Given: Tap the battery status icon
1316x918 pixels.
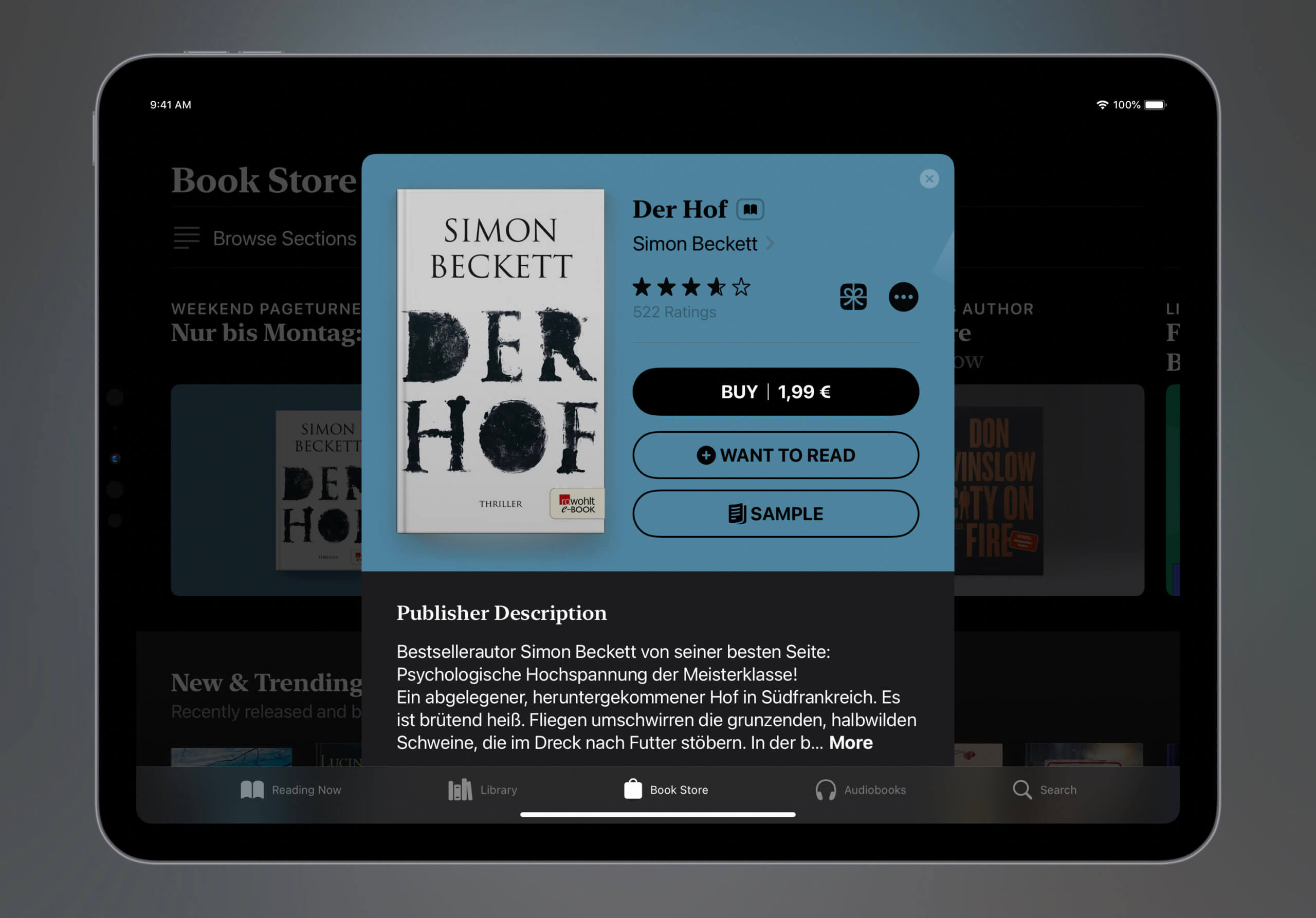Looking at the screenshot, I should 1155,105.
